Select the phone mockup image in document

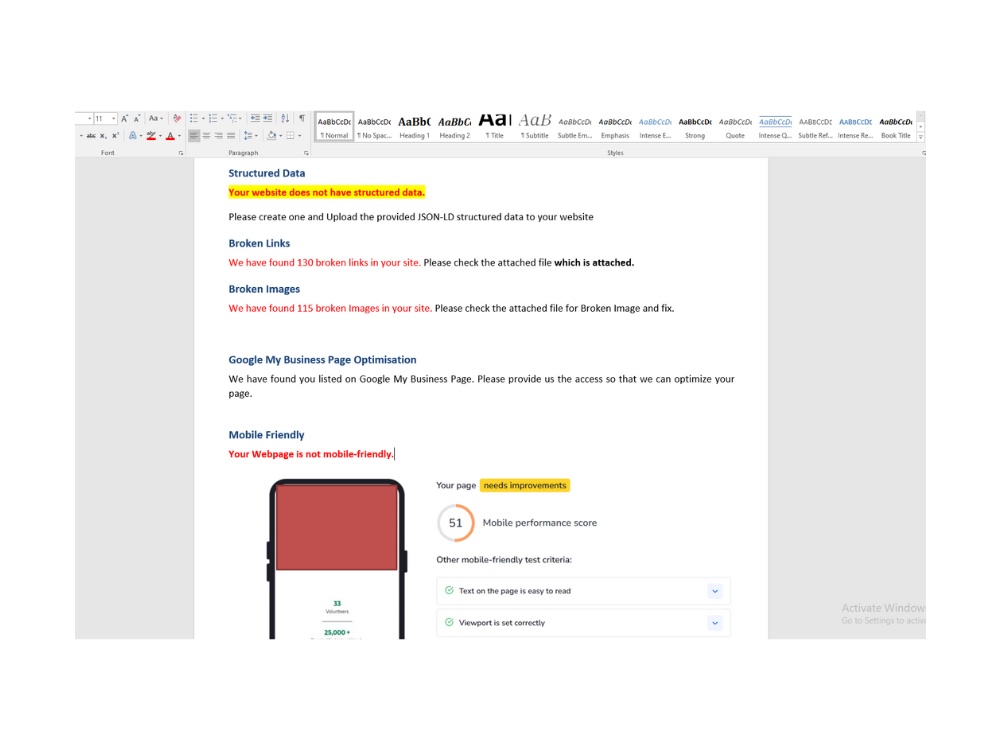click(337, 559)
